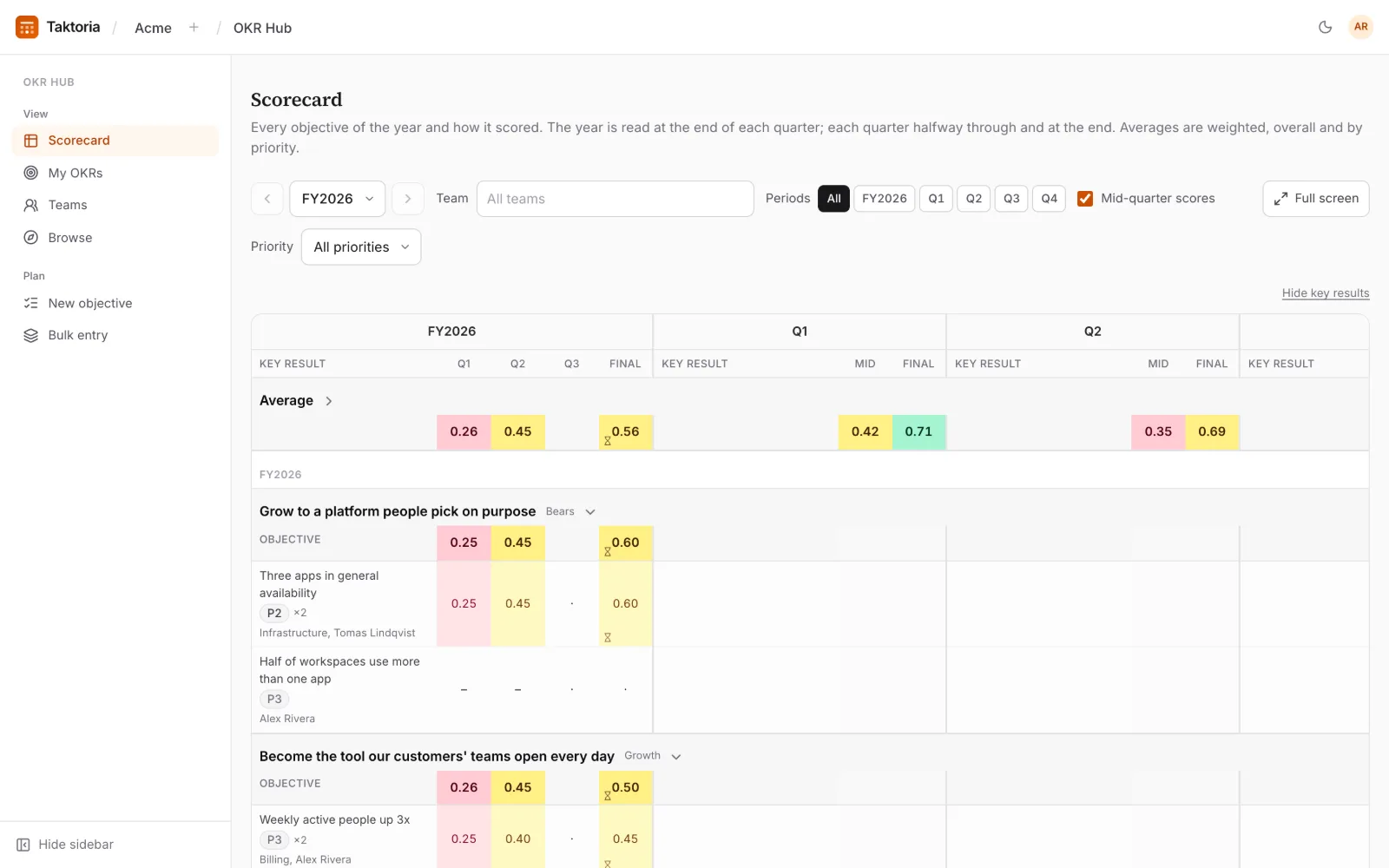The height and width of the screenshot is (868, 1389).
Task: Click pink 0.35 Q2 mid average cell
Action: [x=1158, y=432]
